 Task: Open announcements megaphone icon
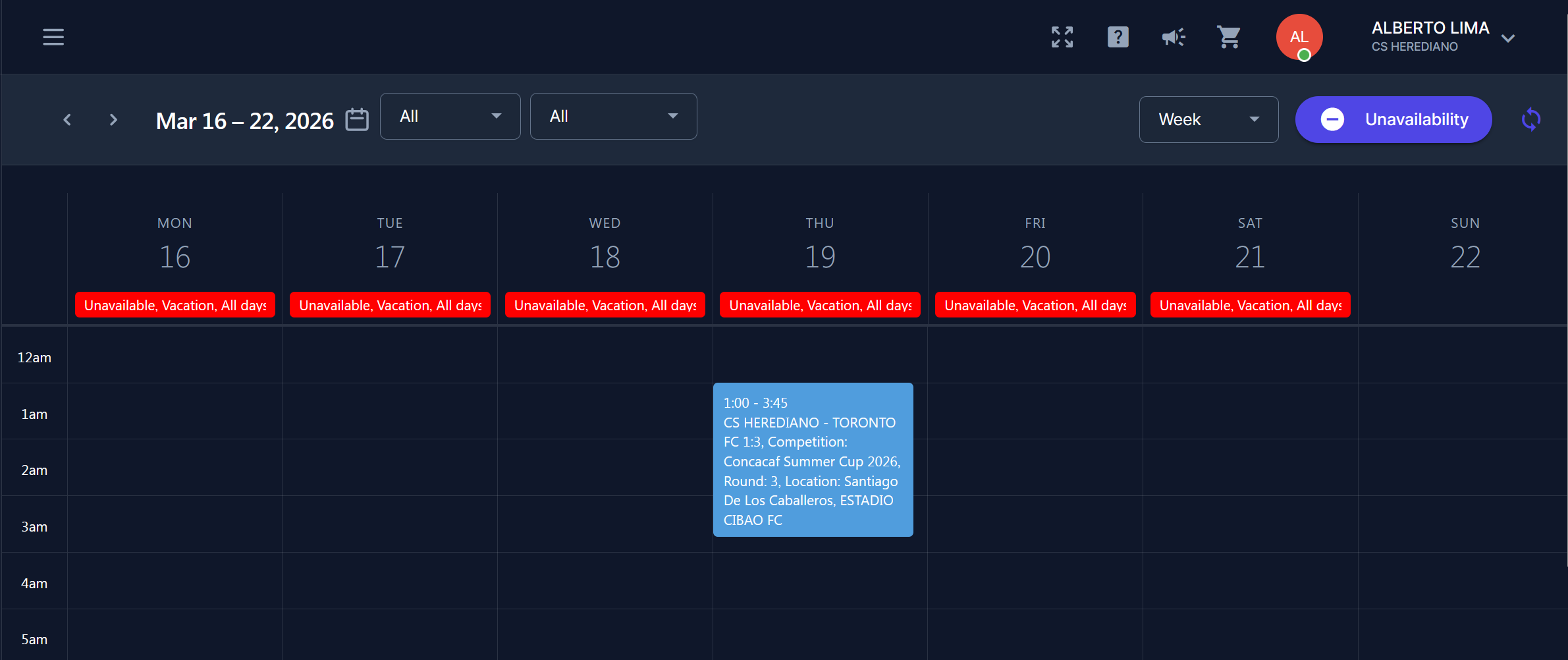1173,37
